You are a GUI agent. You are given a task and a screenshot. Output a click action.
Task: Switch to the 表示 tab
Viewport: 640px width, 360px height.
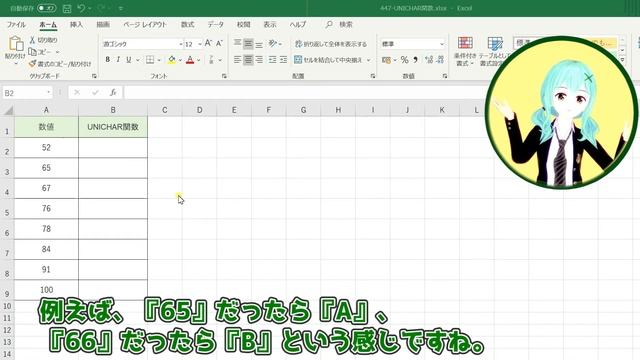[x=270, y=24]
